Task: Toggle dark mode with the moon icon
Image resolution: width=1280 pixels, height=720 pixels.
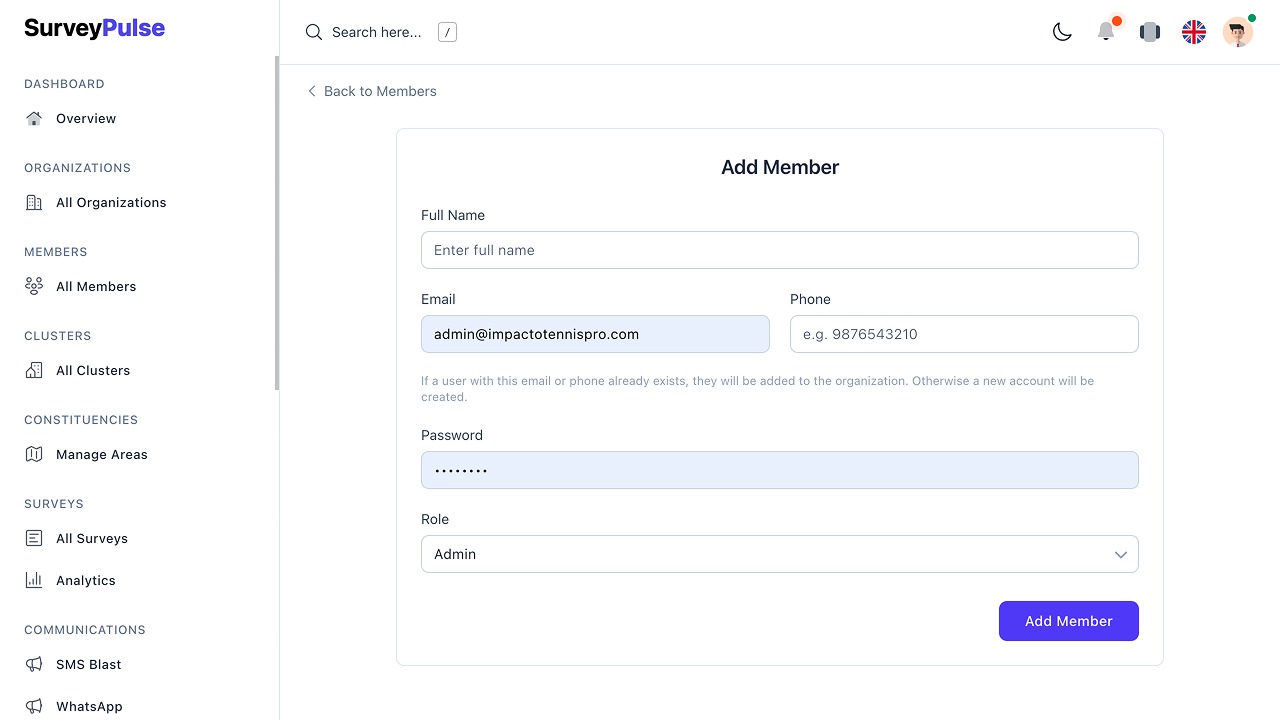Action: click(1062, 32)
